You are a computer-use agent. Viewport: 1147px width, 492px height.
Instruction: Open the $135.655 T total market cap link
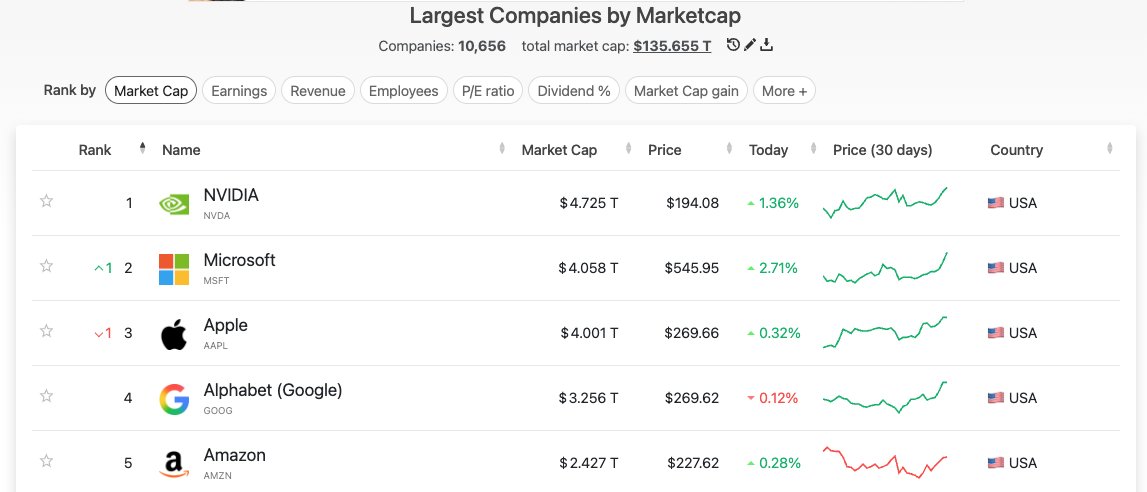click(672, 46)
